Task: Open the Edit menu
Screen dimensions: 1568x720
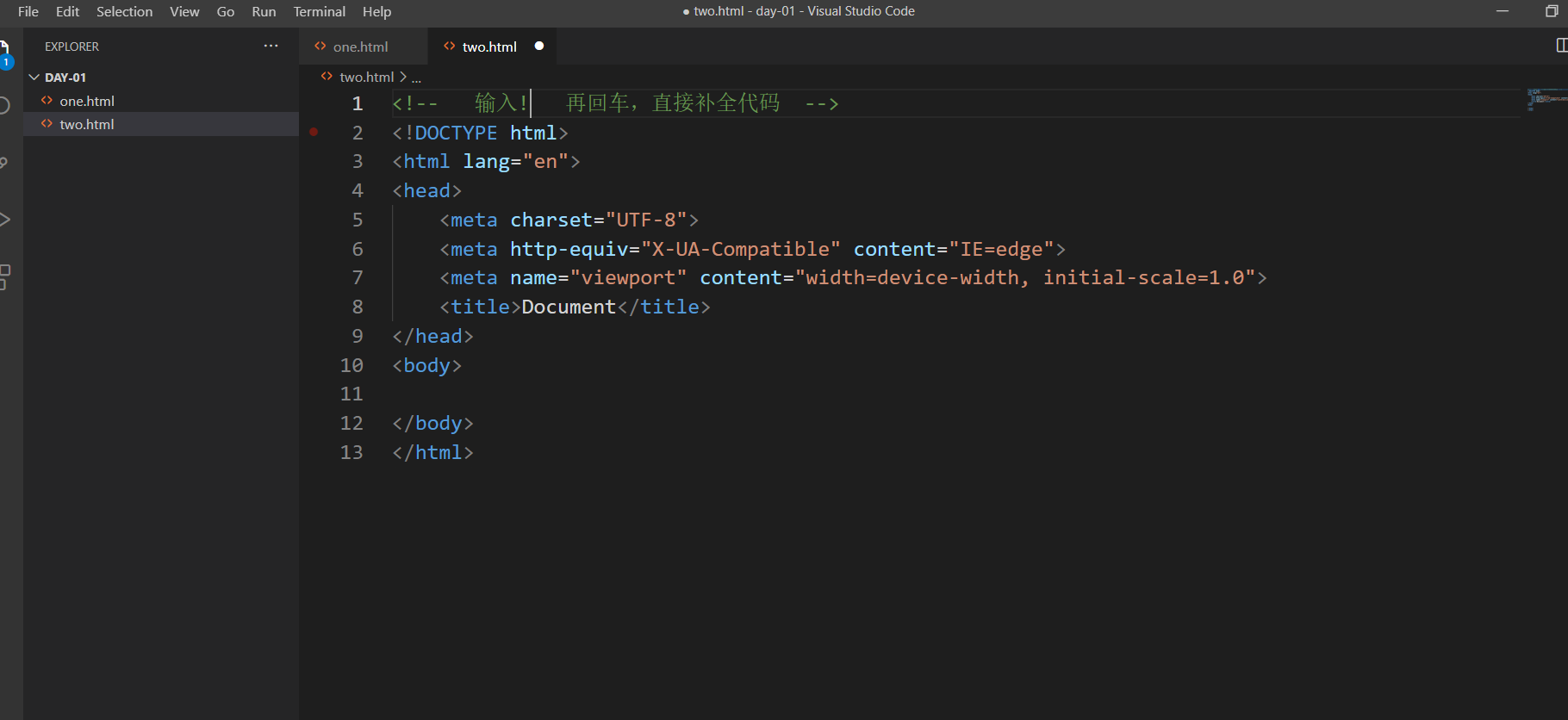Action: tap(67, 11)
